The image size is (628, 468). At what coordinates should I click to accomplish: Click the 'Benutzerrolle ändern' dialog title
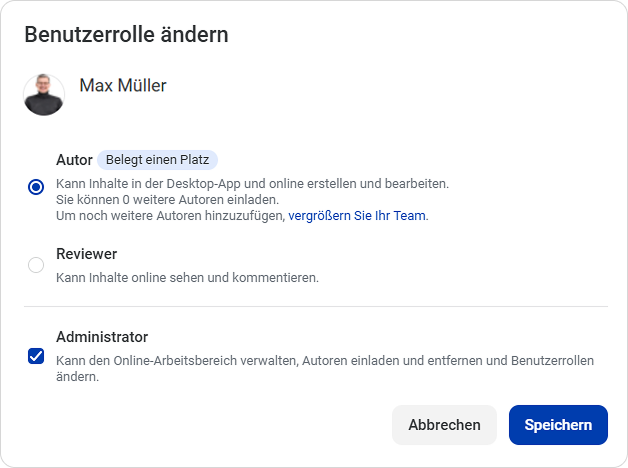(127, 34)
